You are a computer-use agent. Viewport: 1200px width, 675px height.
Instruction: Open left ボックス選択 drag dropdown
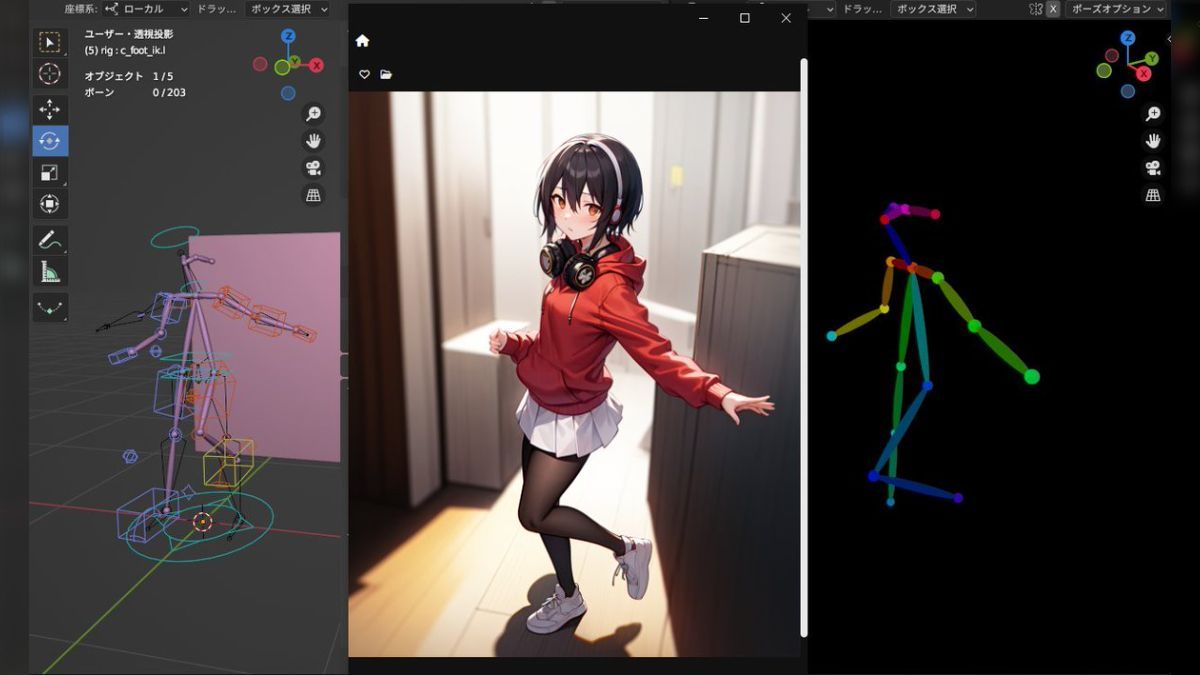pyautogui.click(x=287, y=9)
